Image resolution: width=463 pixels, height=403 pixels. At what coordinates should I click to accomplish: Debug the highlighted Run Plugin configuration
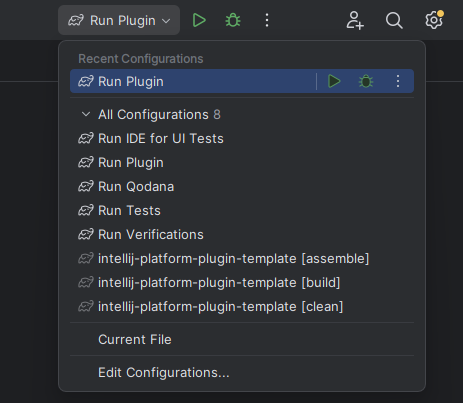coord(366,81)
